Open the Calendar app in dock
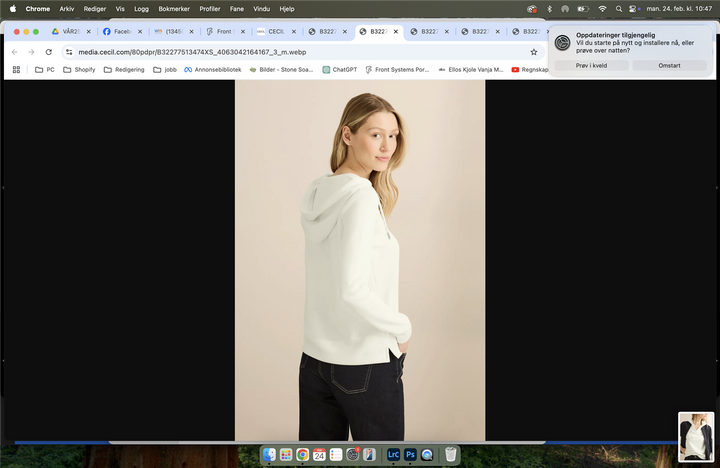Image resolution: width=720 pixels, height=468 pixels. pyautogui.click(x=319, y=454)
